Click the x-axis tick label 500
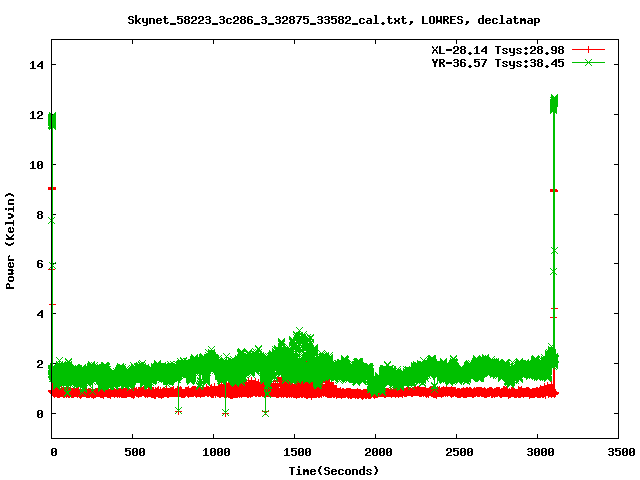 [x=134, y=452]
